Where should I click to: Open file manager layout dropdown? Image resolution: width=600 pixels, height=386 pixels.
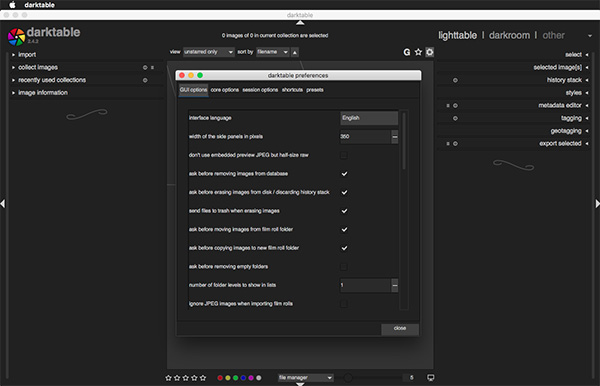(x=305, y=378)
